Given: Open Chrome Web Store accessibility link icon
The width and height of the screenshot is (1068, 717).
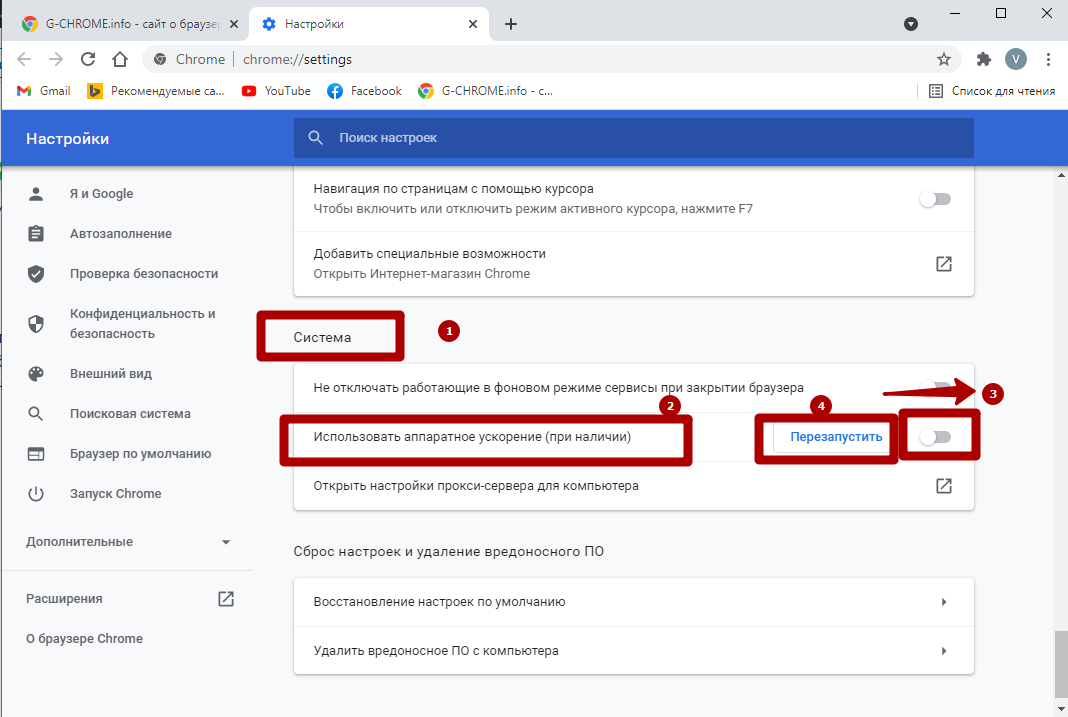Looking at the screenshot, I should click(x=943, y=264).
